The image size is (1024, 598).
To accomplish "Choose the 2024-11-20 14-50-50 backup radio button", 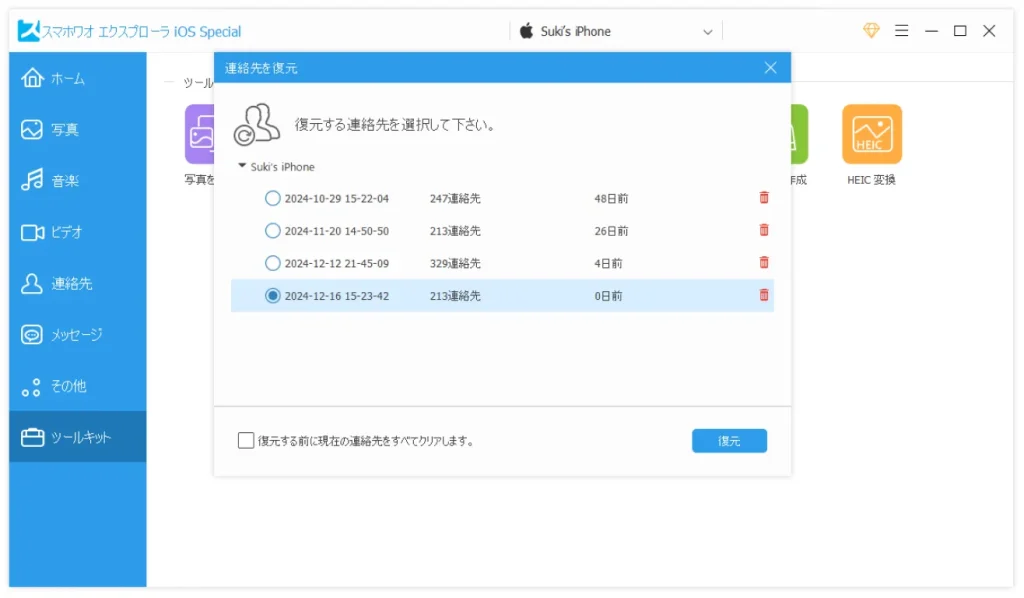I will (x=272, y=231).
